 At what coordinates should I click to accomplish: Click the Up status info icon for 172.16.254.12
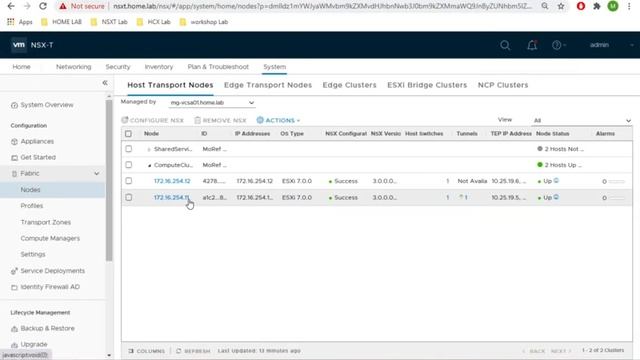(556, 180)
